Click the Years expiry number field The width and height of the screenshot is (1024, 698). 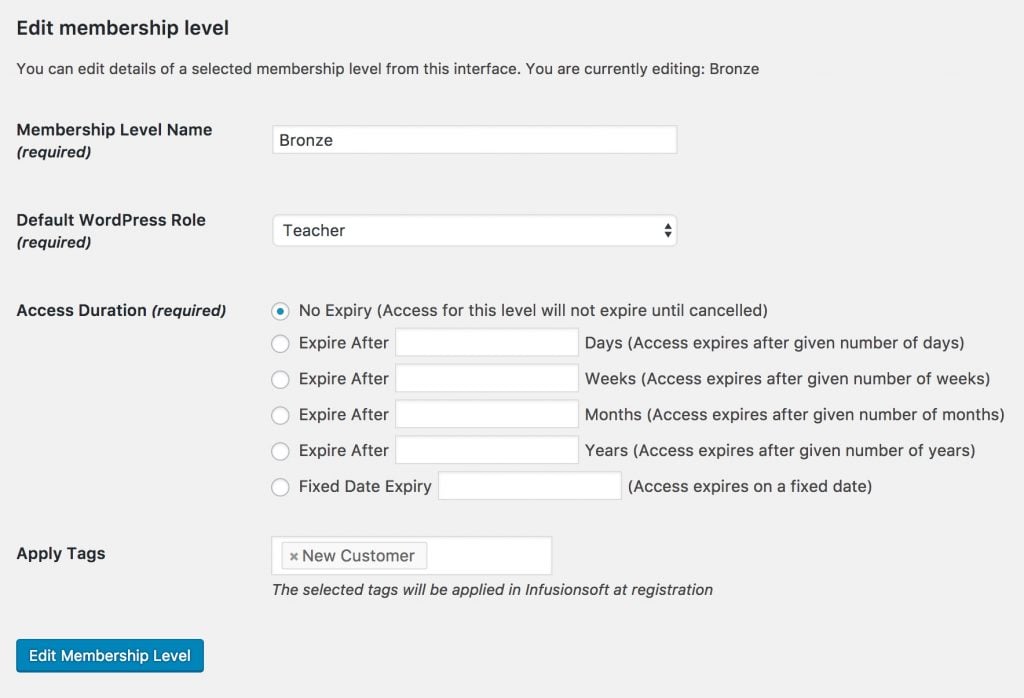(x=487, y=451)
